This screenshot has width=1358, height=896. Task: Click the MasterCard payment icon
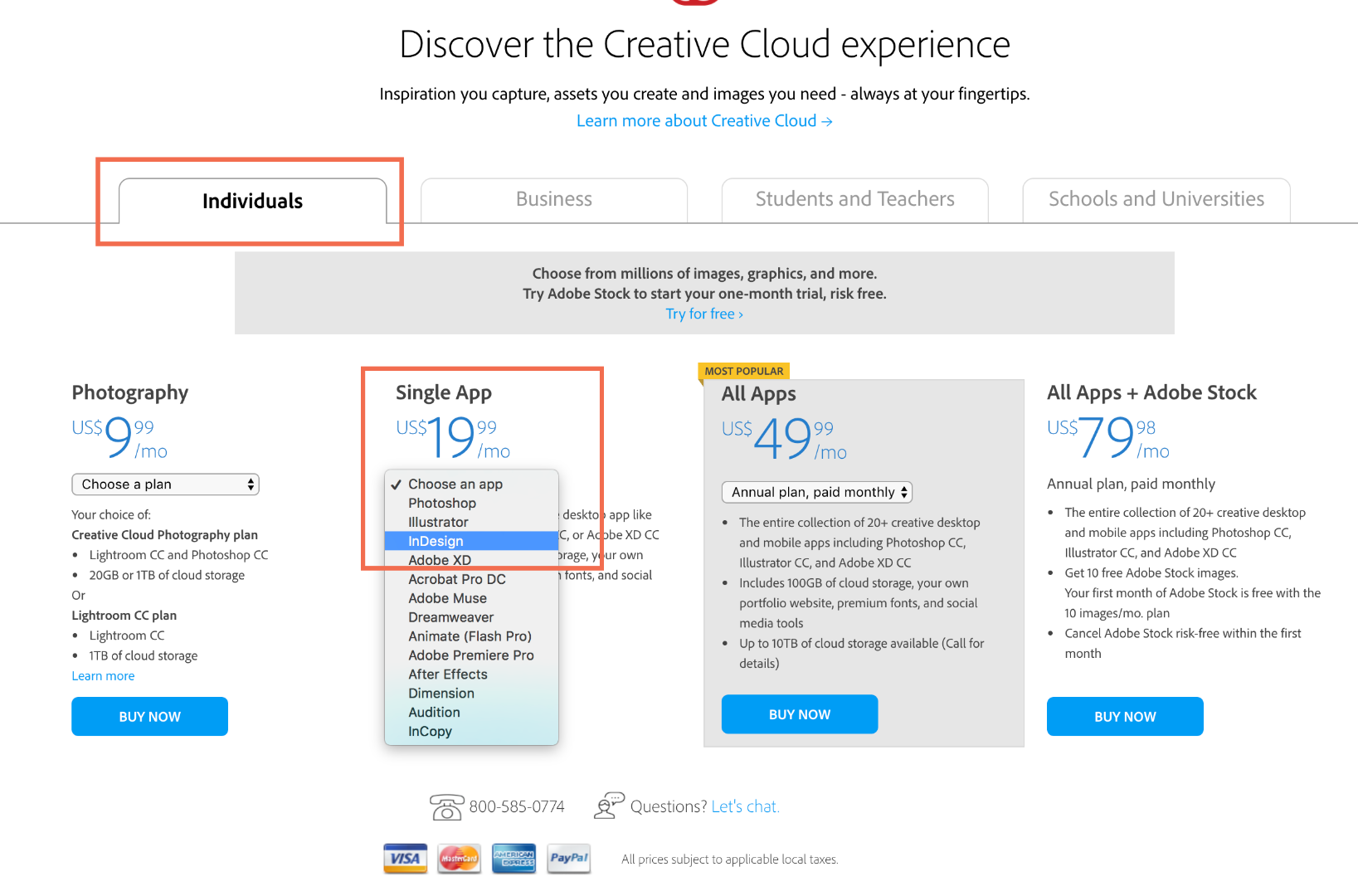point(459,859)
